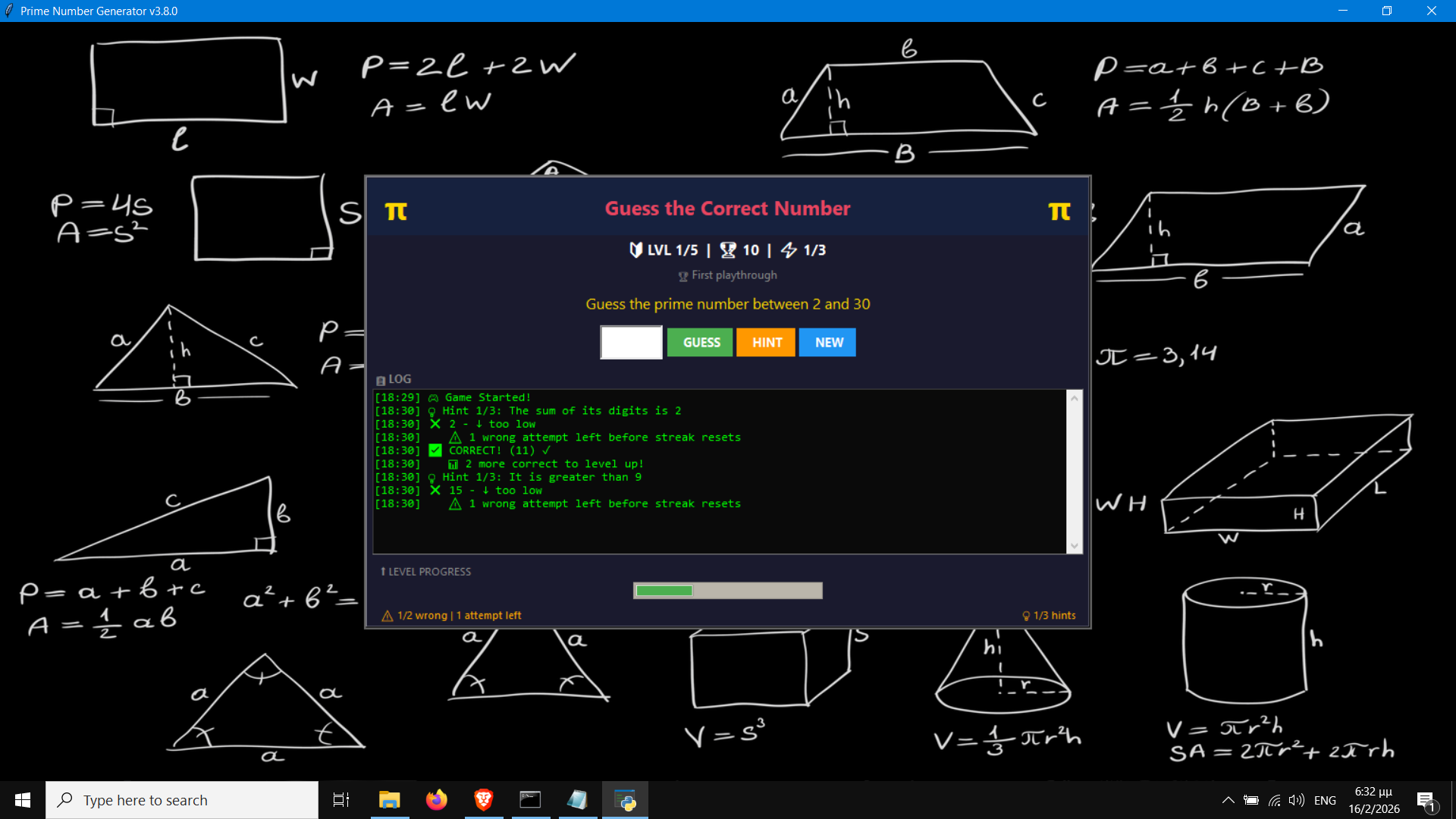Click the right pi symbol icon
The width and height of the screenshot is (1456, 819).
(x=1059, y=211)
